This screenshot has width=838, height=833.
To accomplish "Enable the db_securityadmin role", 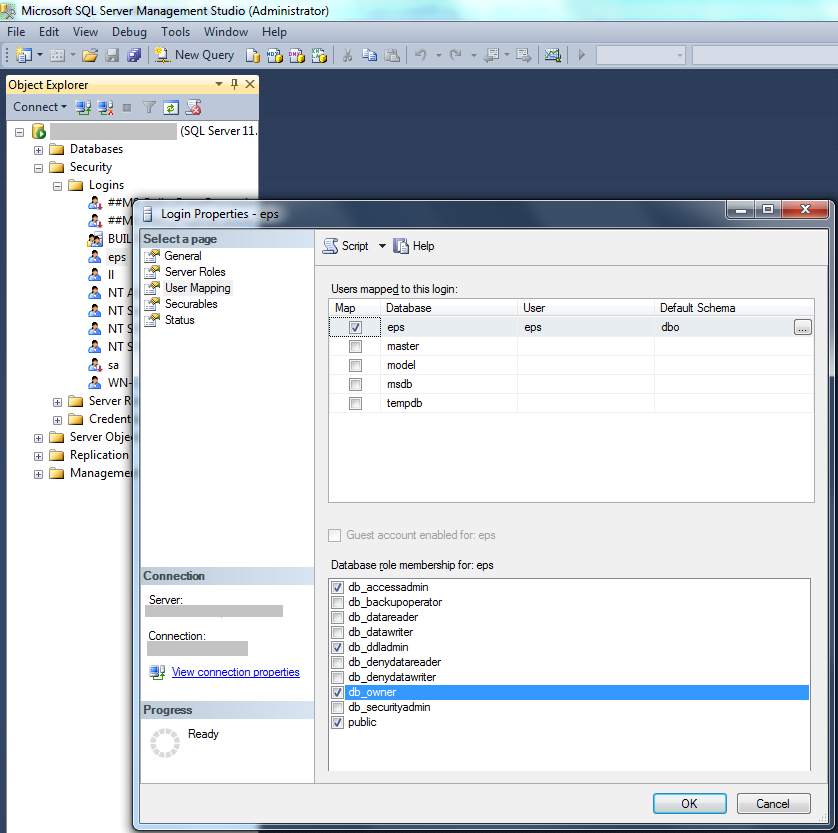I will [337, 707].
